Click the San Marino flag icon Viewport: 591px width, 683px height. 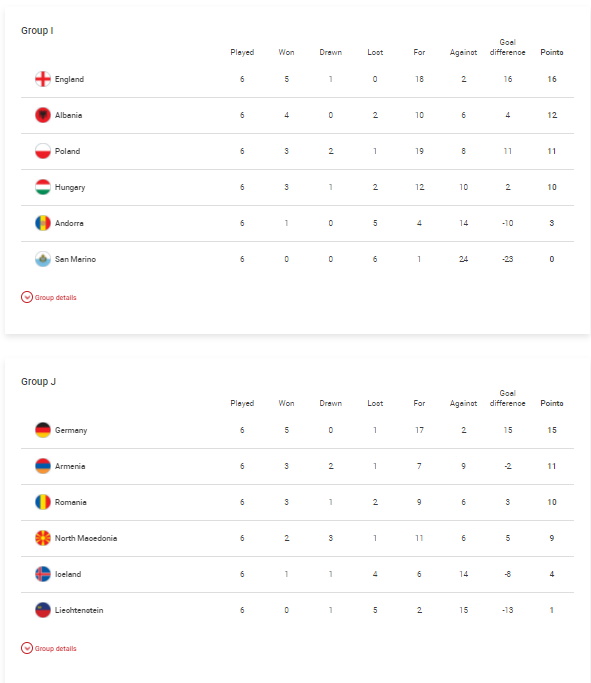tap(43, 259)
